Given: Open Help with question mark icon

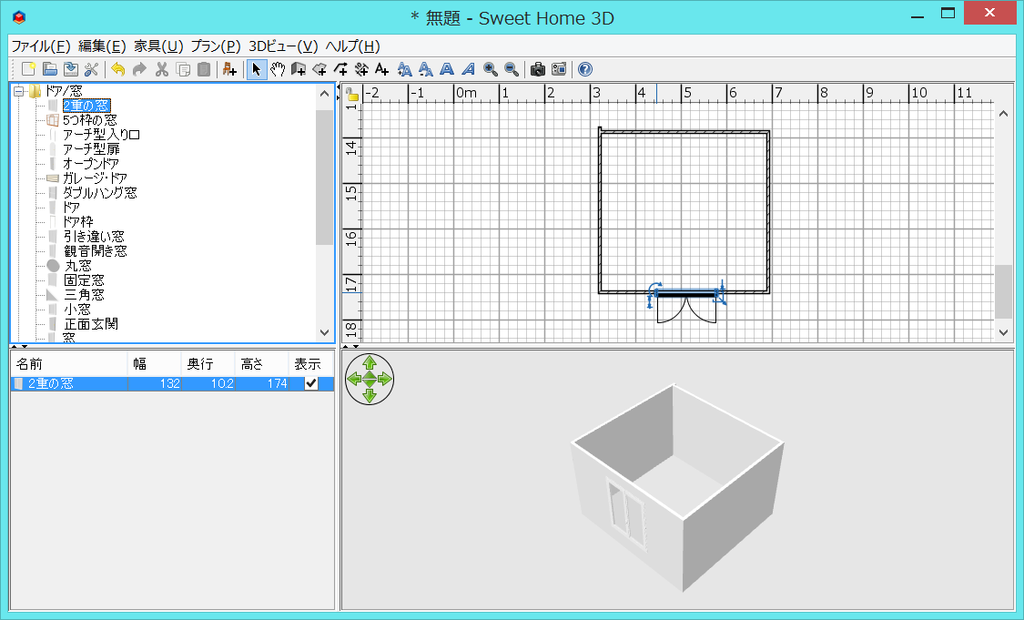Looking at the screenshot, I should tap(585, 69).
